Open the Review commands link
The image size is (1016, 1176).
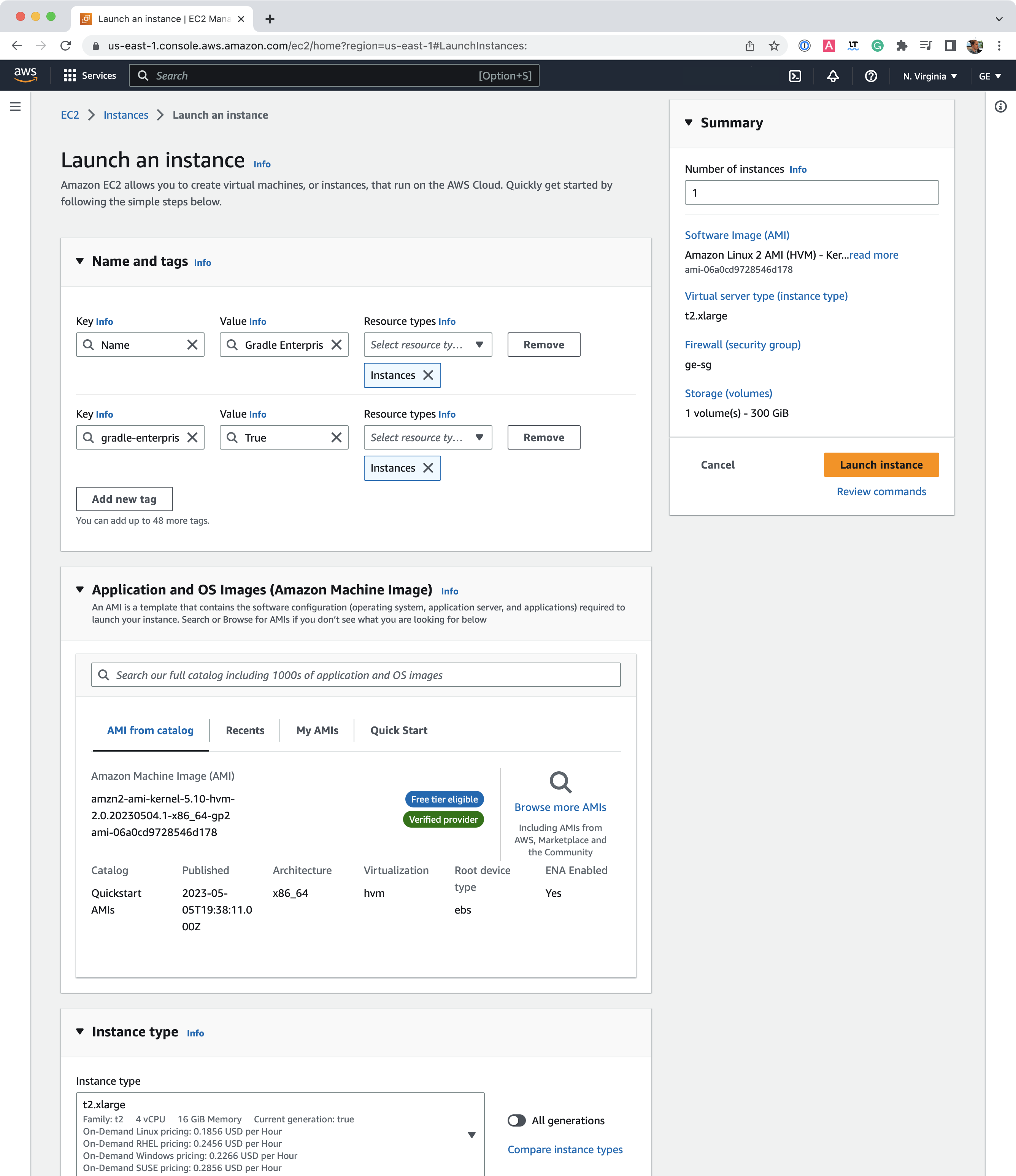click(x=881, y=491)
